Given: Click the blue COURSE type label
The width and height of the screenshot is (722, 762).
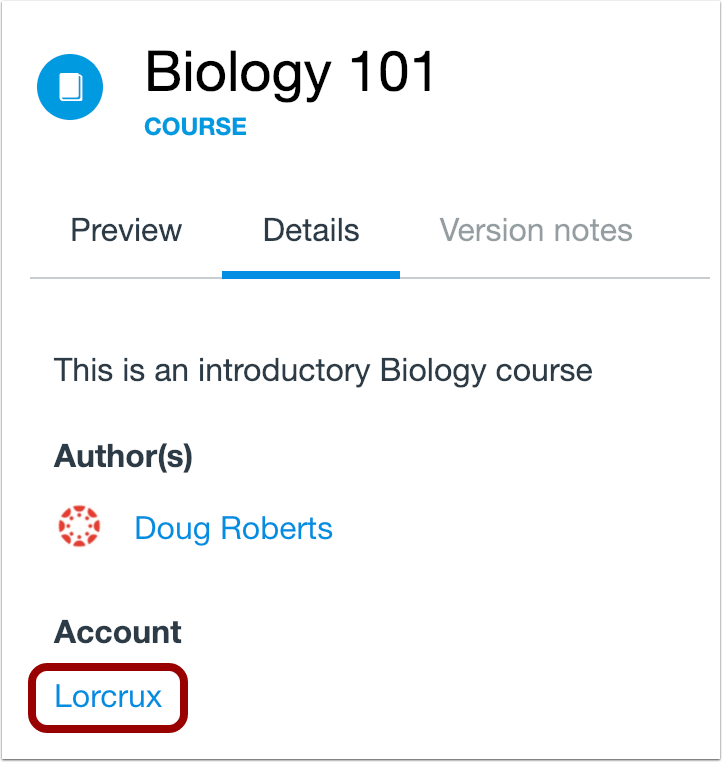Looking at the screenshot, I should click(x=195, y=127).
